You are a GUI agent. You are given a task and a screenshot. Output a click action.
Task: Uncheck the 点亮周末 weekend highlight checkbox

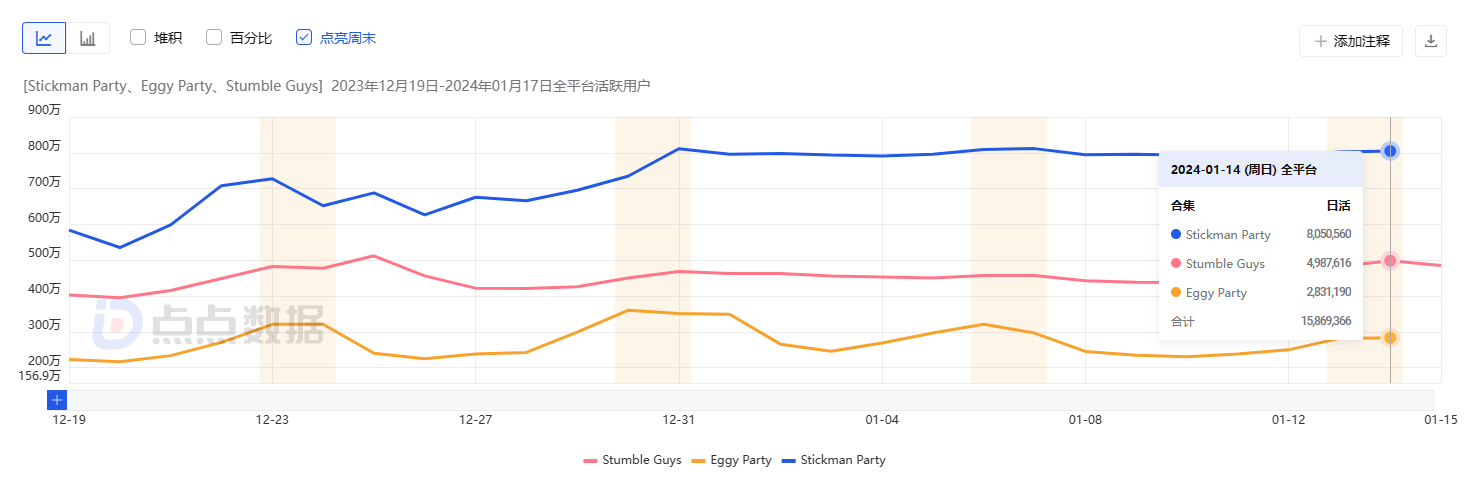(x=304, y=38)
